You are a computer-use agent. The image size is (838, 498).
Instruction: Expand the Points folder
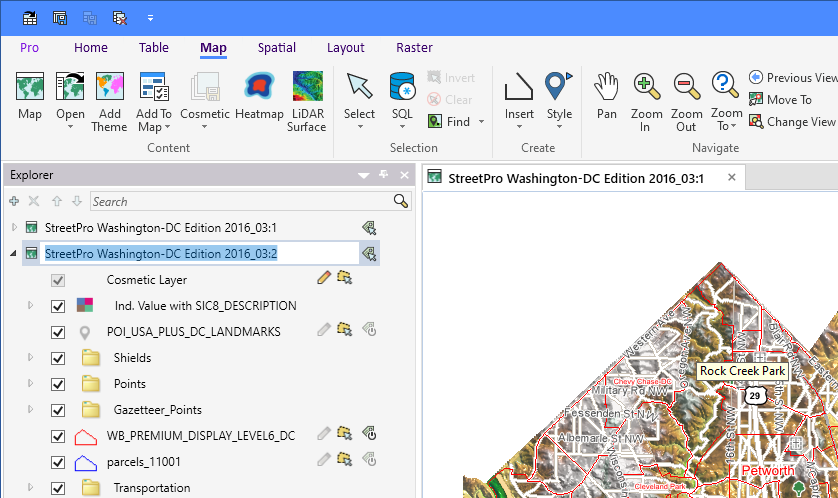30,383
